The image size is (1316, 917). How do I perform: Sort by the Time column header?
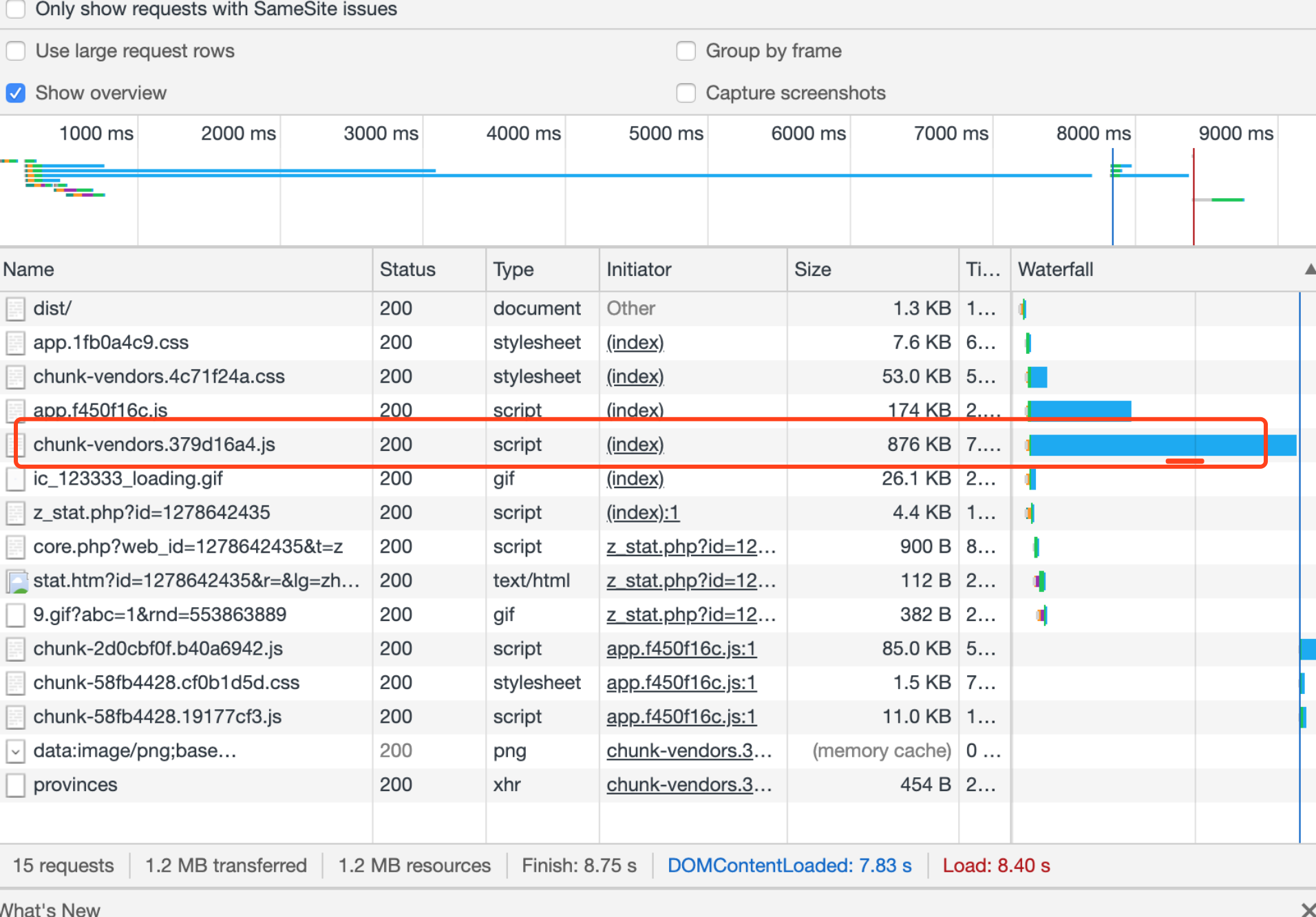(983, 269)
